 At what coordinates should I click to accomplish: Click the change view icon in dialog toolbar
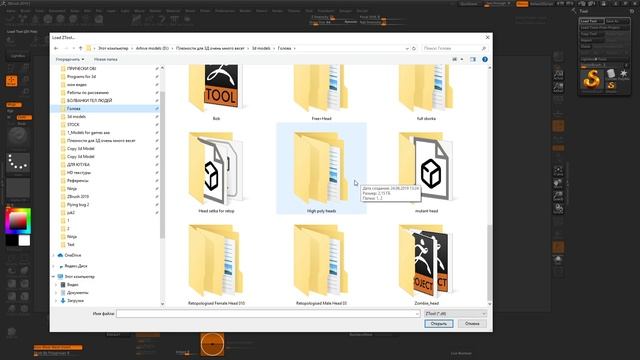[x=455, y=60]
